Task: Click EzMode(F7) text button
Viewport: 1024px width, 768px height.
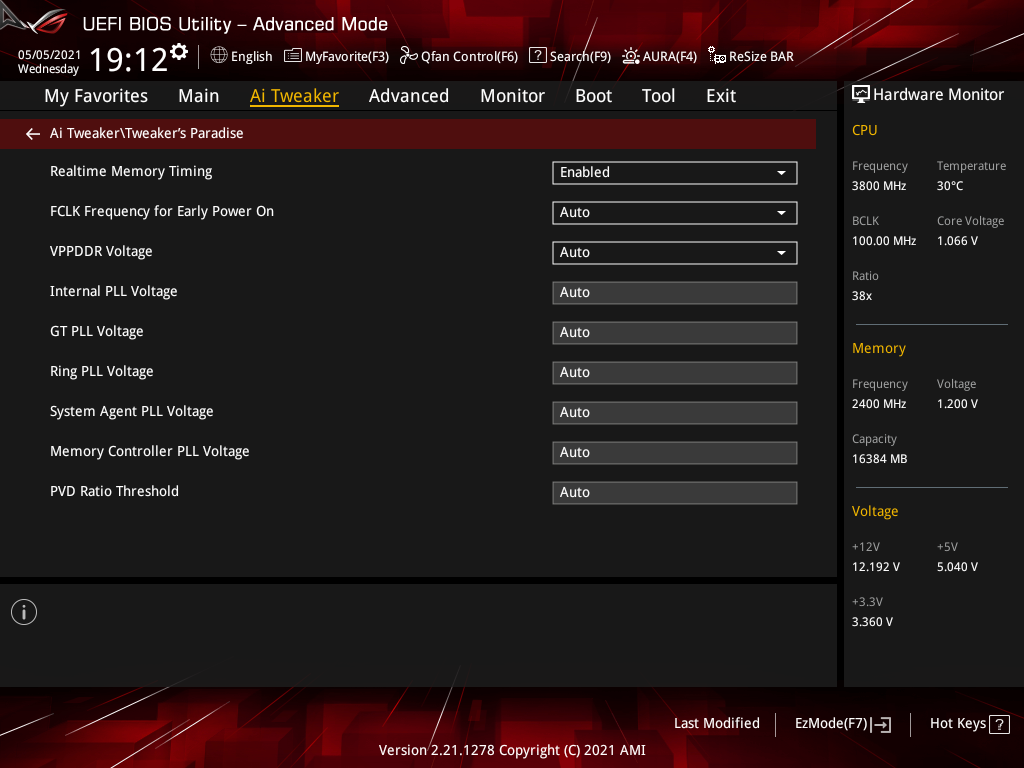Action: pos(831,724)
